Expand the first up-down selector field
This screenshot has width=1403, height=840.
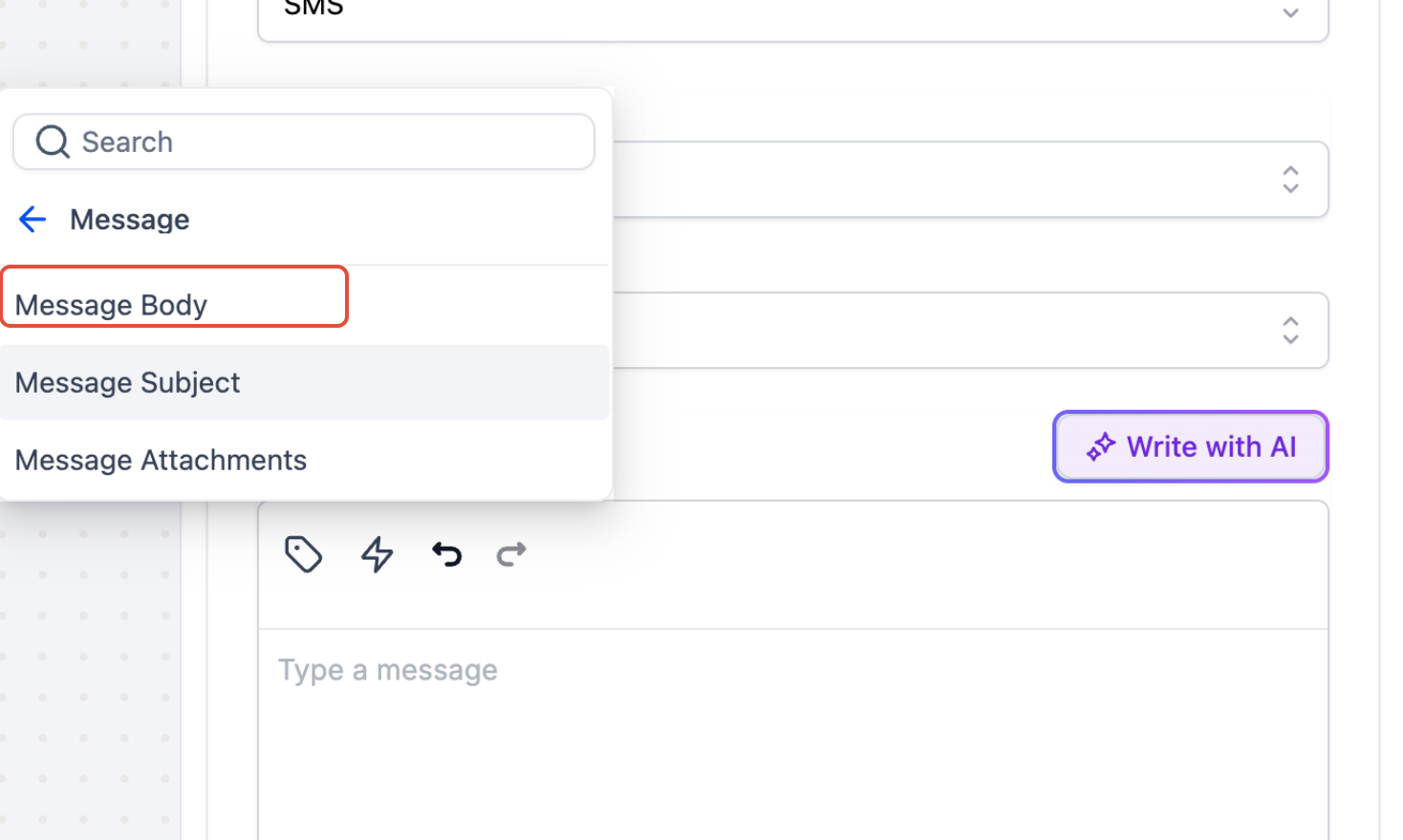point(1290,179)
